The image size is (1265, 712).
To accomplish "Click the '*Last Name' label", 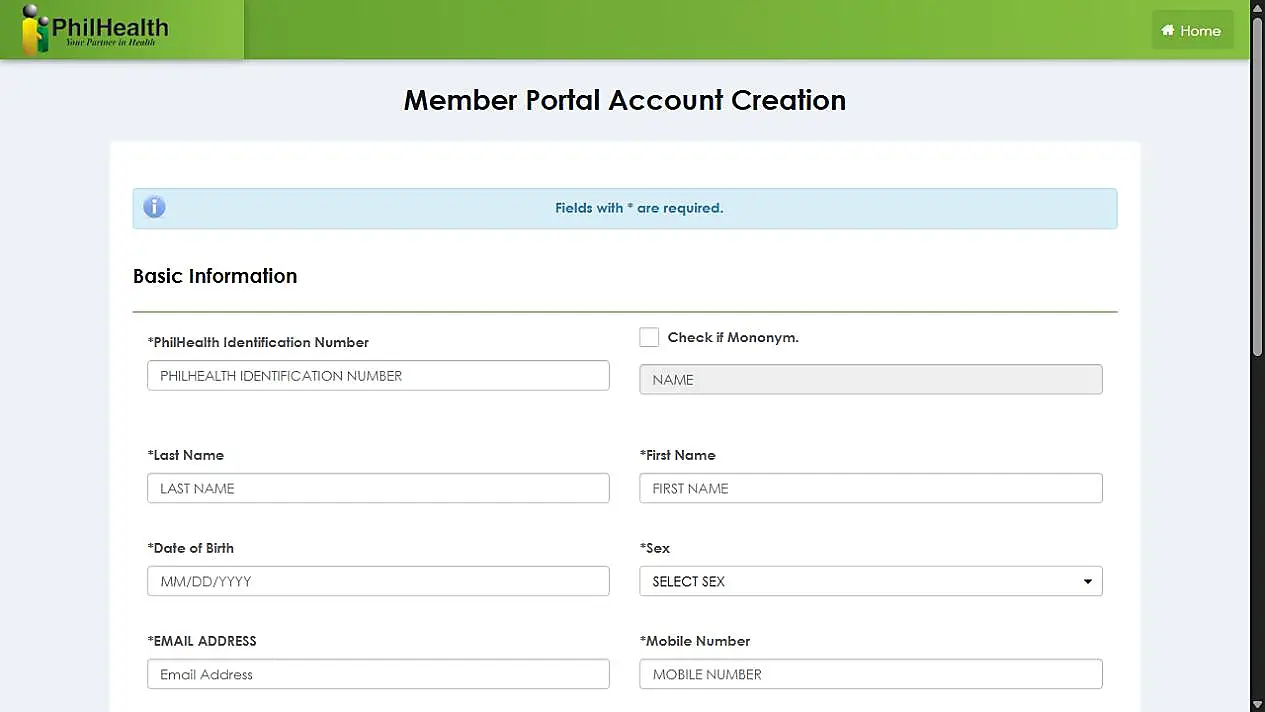I will click(185, 455).
